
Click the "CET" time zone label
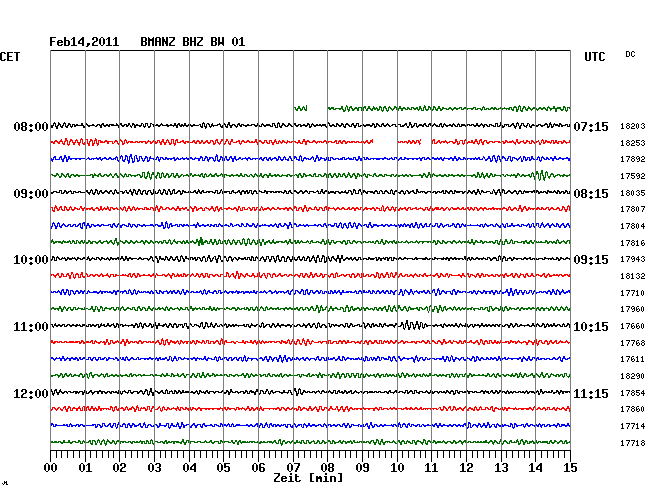pos(10,57)
